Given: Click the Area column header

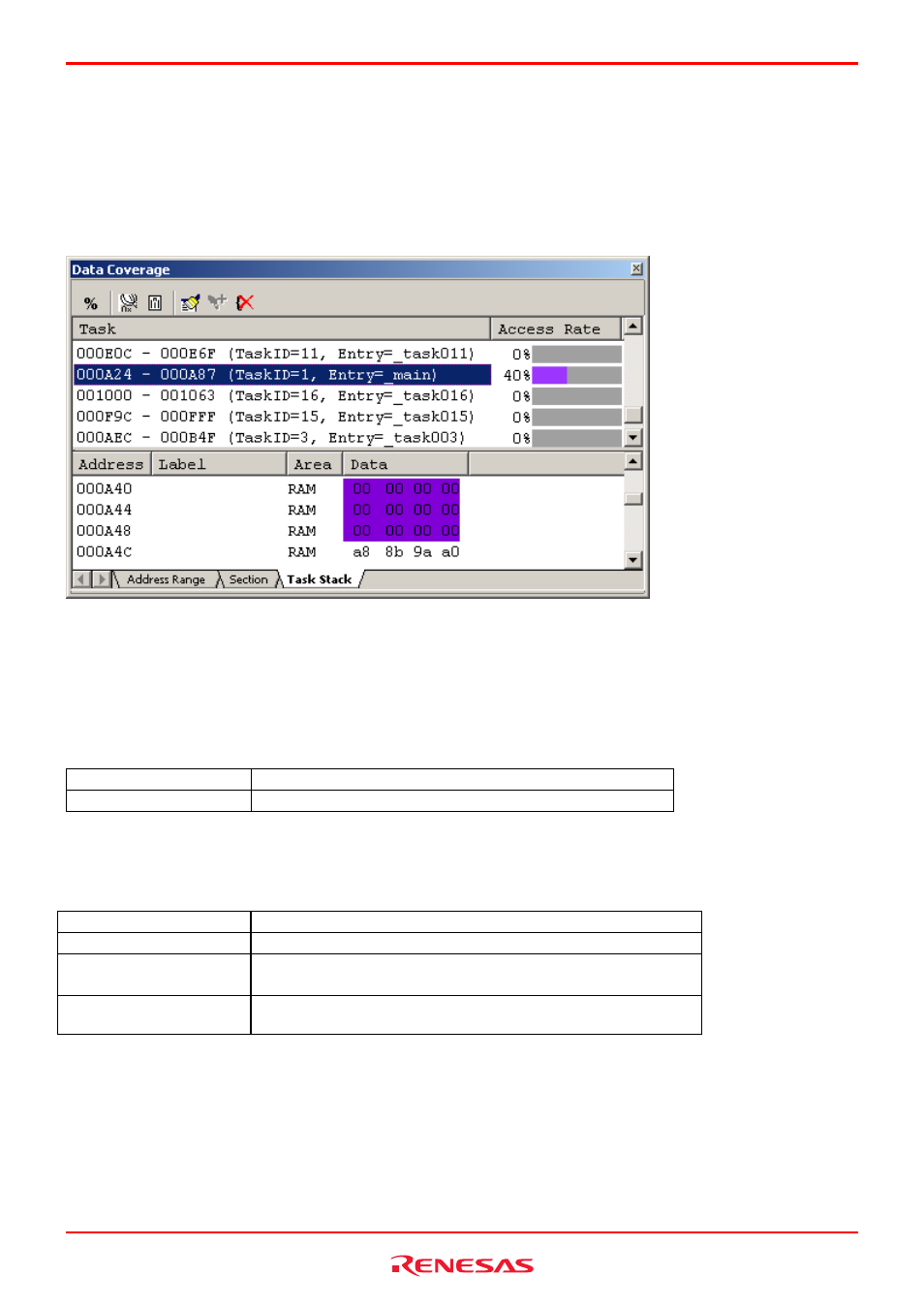Looking at the screenshot, I should [x=314, y=464].
